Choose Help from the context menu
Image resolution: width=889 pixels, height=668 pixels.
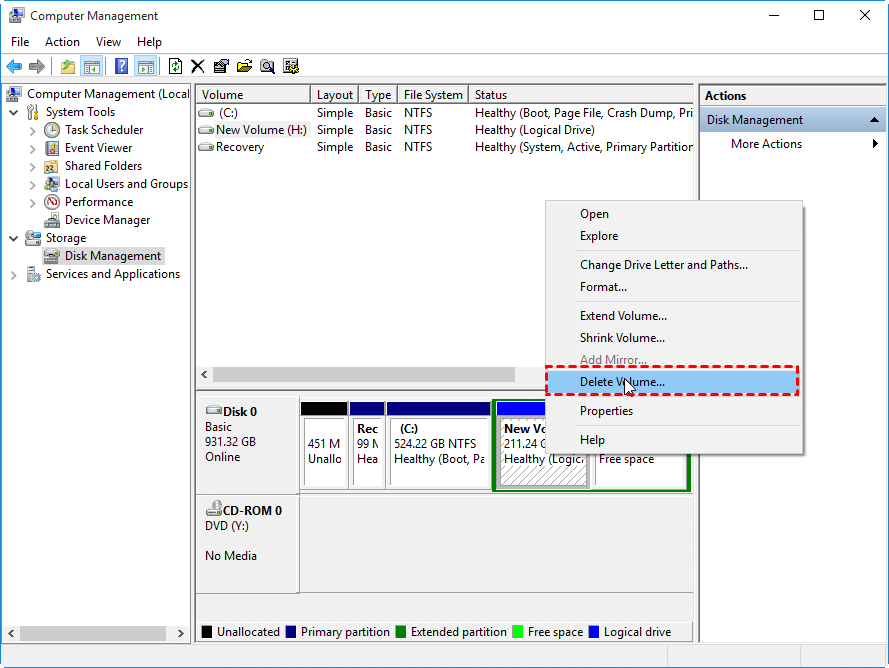point(674,440)
